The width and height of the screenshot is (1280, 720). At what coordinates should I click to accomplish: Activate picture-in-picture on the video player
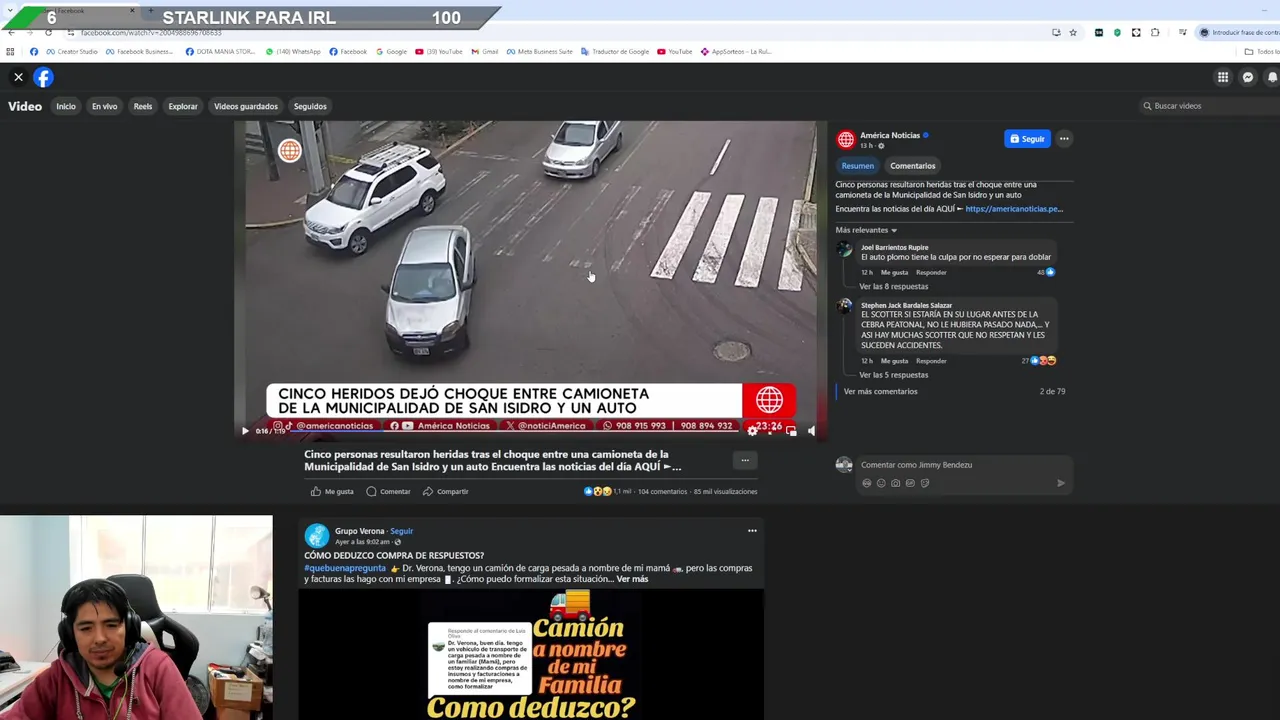[791, 431]
